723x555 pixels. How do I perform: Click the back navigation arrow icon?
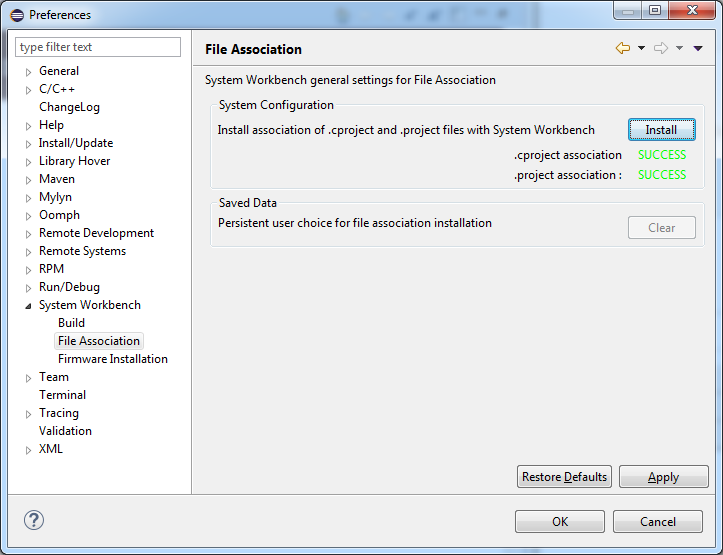[x=622, y=48]
